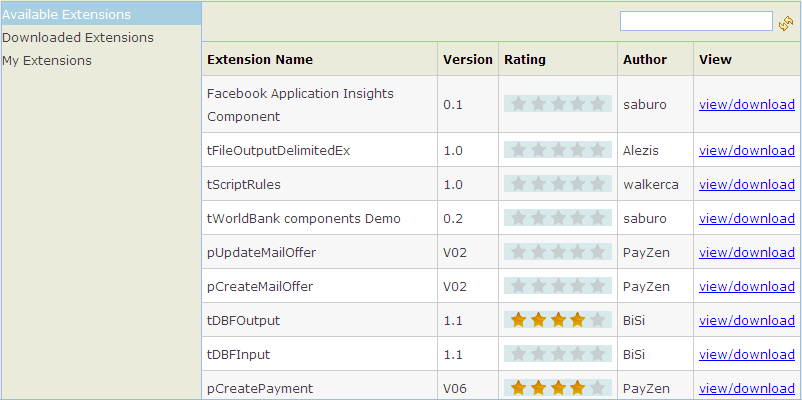Open view/download link for tScriptRules
This screenshot has height=400, width=802.
coord(746,184)
